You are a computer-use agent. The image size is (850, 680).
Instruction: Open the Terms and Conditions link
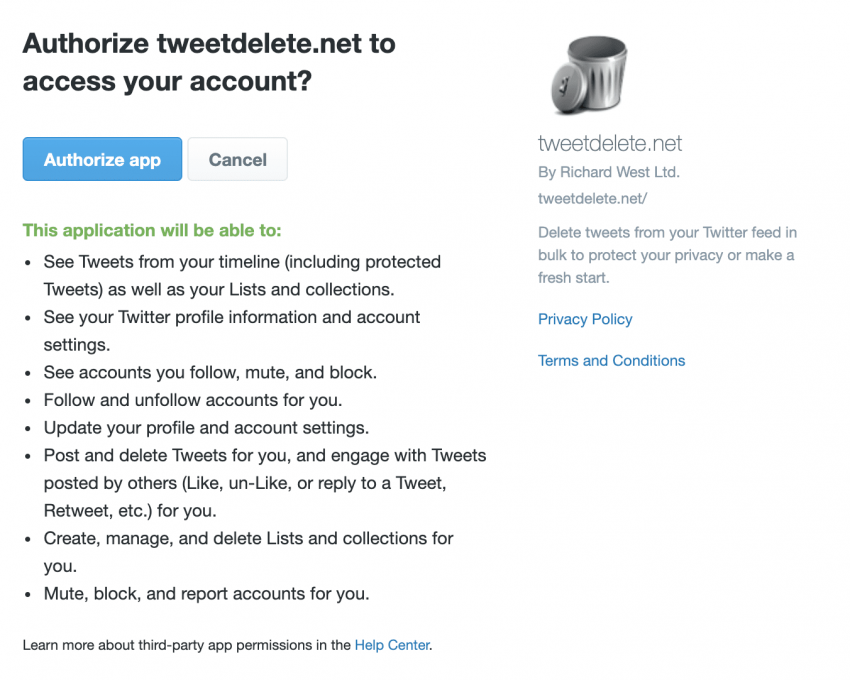[611, 360]
